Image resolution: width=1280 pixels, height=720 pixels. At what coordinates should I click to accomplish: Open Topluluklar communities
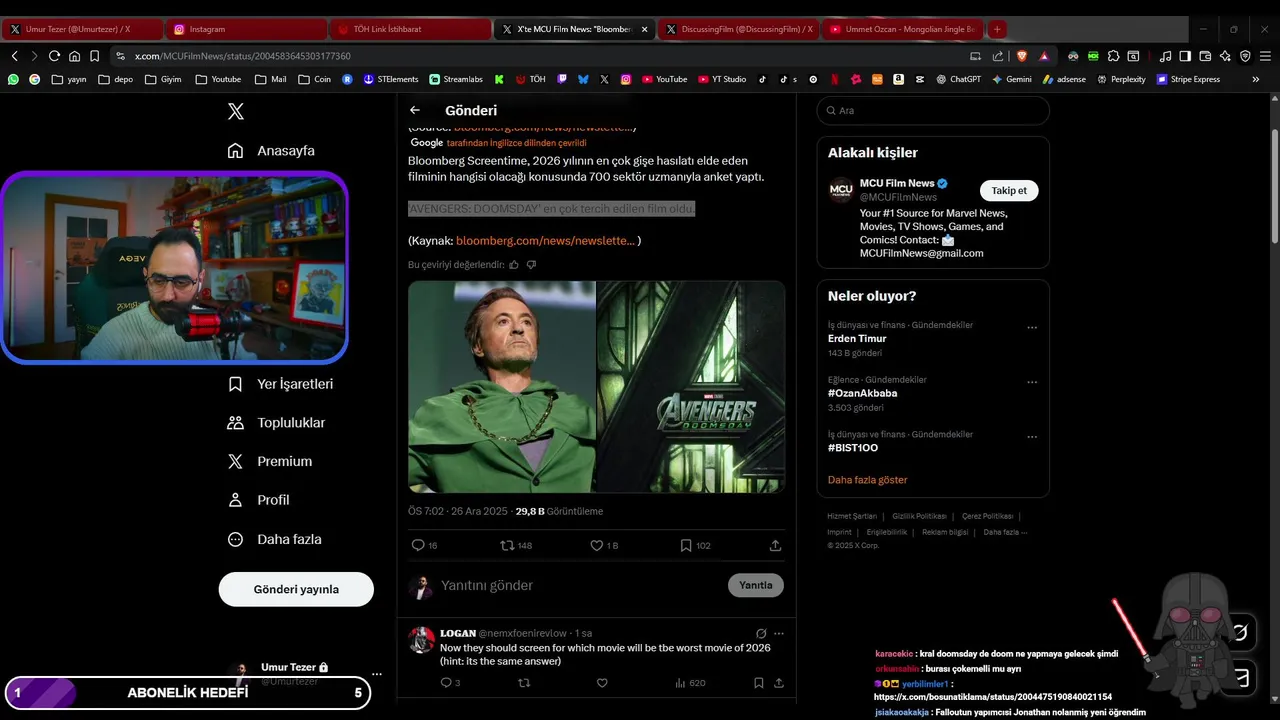[276, 423]
